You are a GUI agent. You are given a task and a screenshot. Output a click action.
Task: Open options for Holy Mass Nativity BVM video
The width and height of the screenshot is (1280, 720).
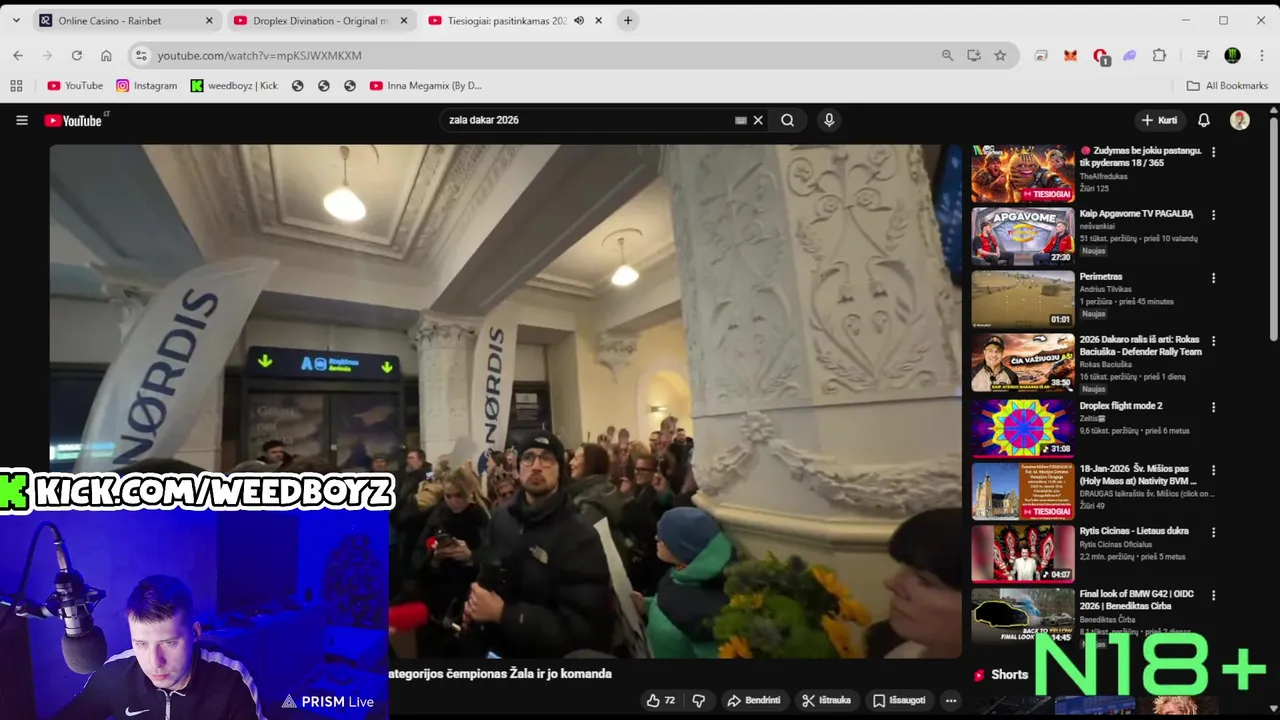(1213, 470)
